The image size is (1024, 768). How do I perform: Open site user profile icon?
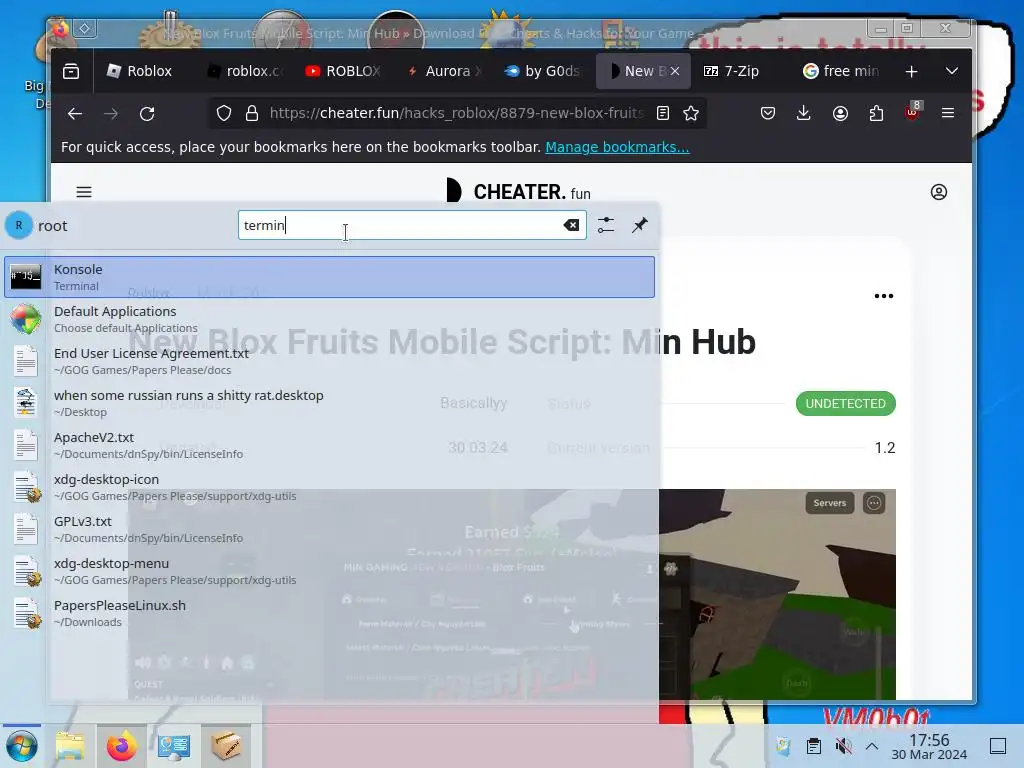[x=939, y=192]
